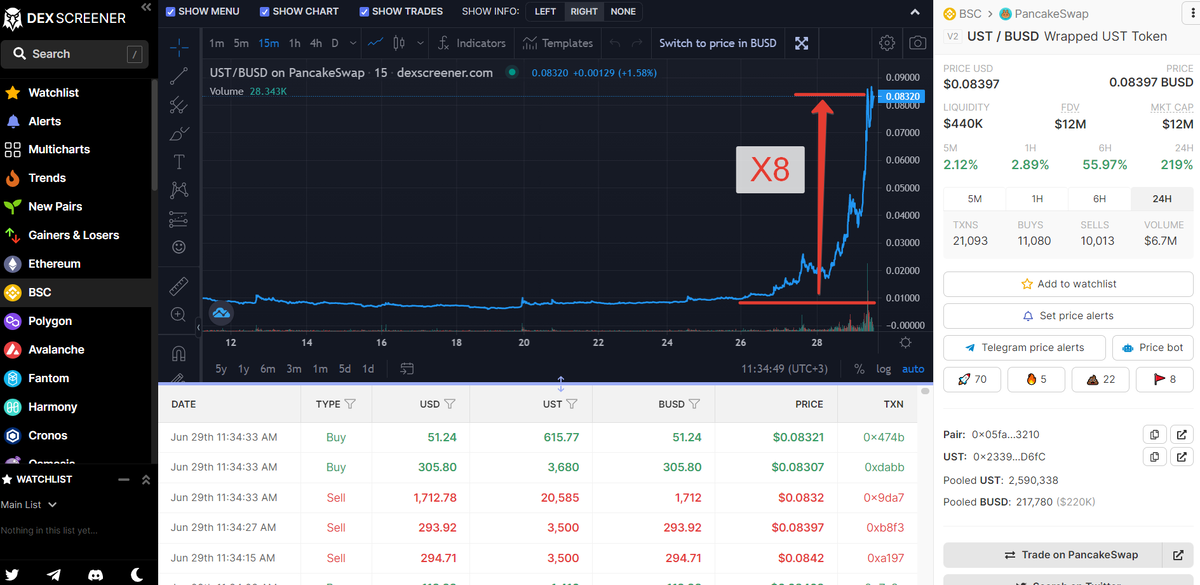
Task: Open Gainers & Losers in sidebar
Action: [75, 235]
